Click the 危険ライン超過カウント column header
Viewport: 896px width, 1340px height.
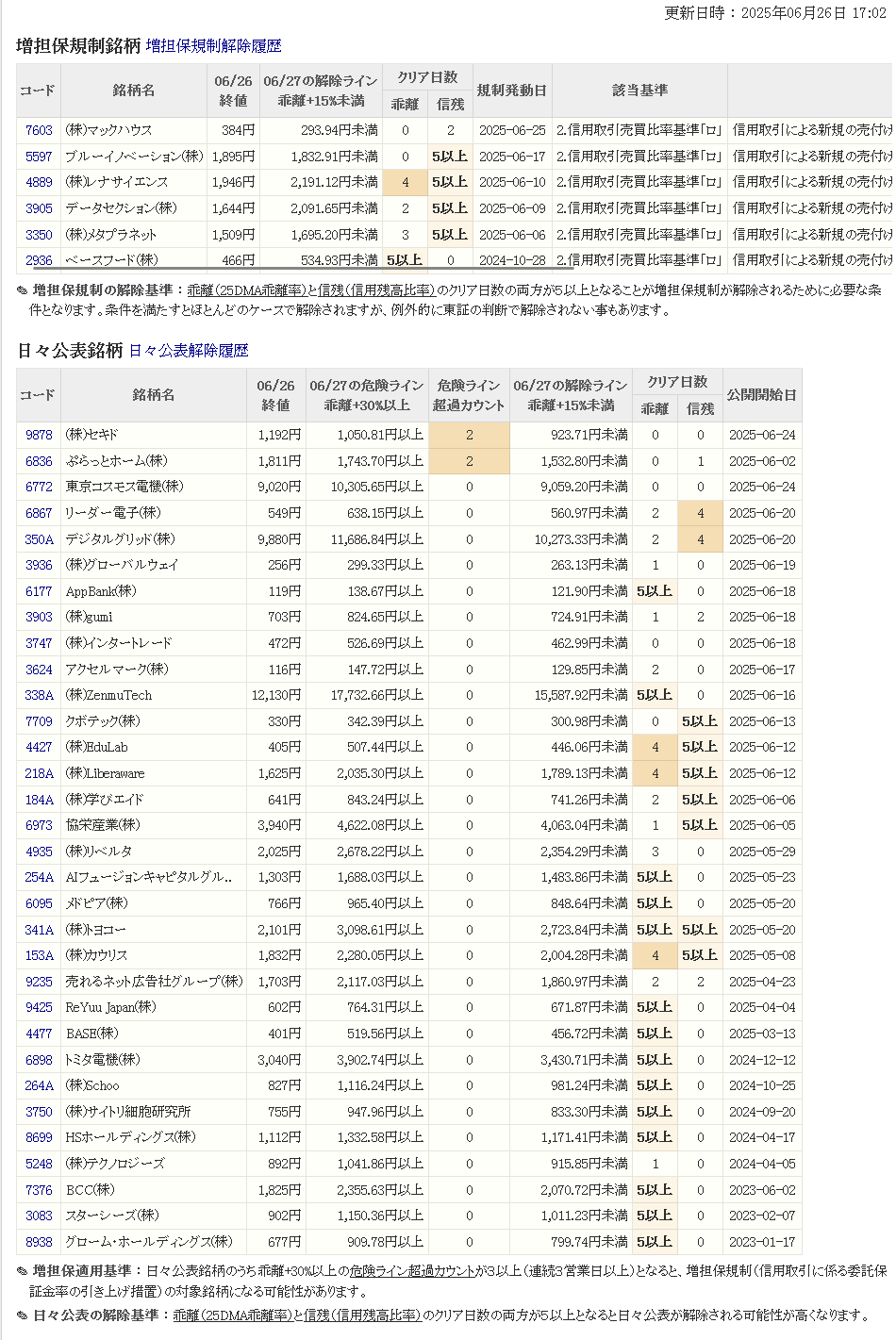(x=469, y=395)
